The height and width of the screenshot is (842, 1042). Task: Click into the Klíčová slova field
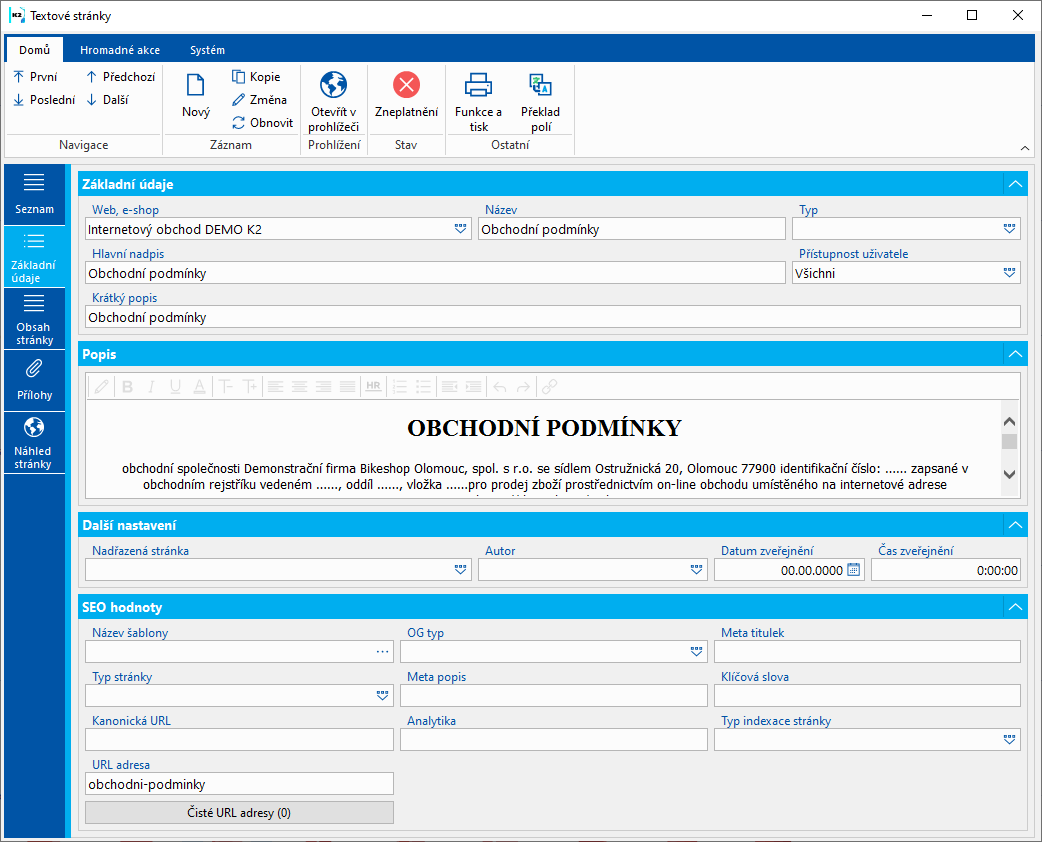[x=867, y=696]
